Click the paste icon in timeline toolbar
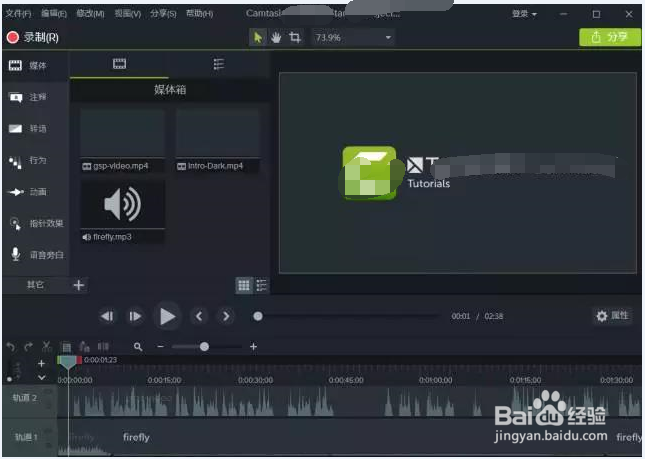This screenshot has height=459, width=645. click(84, 347)
